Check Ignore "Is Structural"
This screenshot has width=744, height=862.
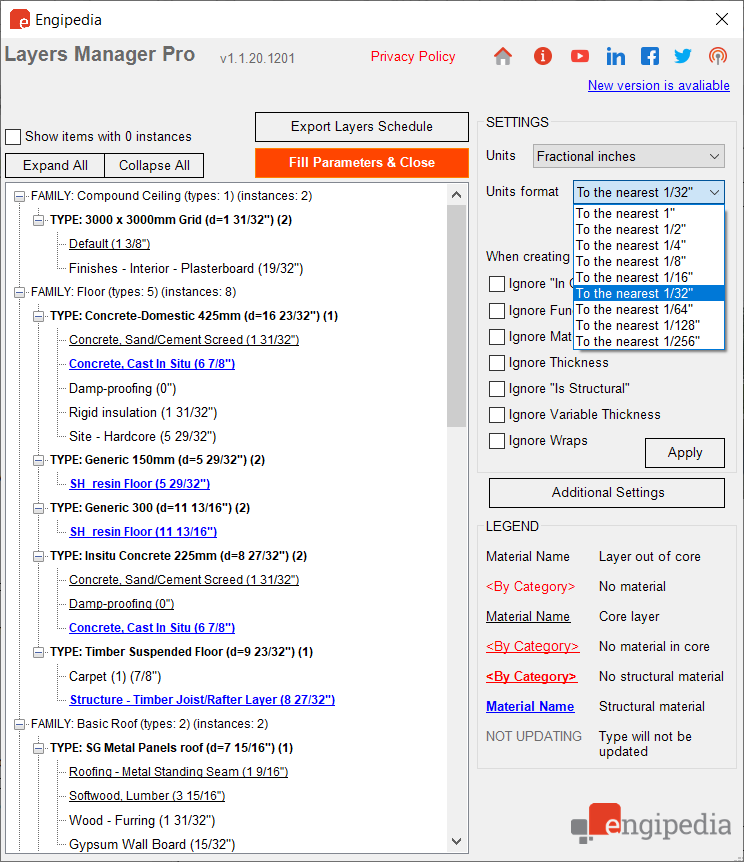tap(497, 389)
